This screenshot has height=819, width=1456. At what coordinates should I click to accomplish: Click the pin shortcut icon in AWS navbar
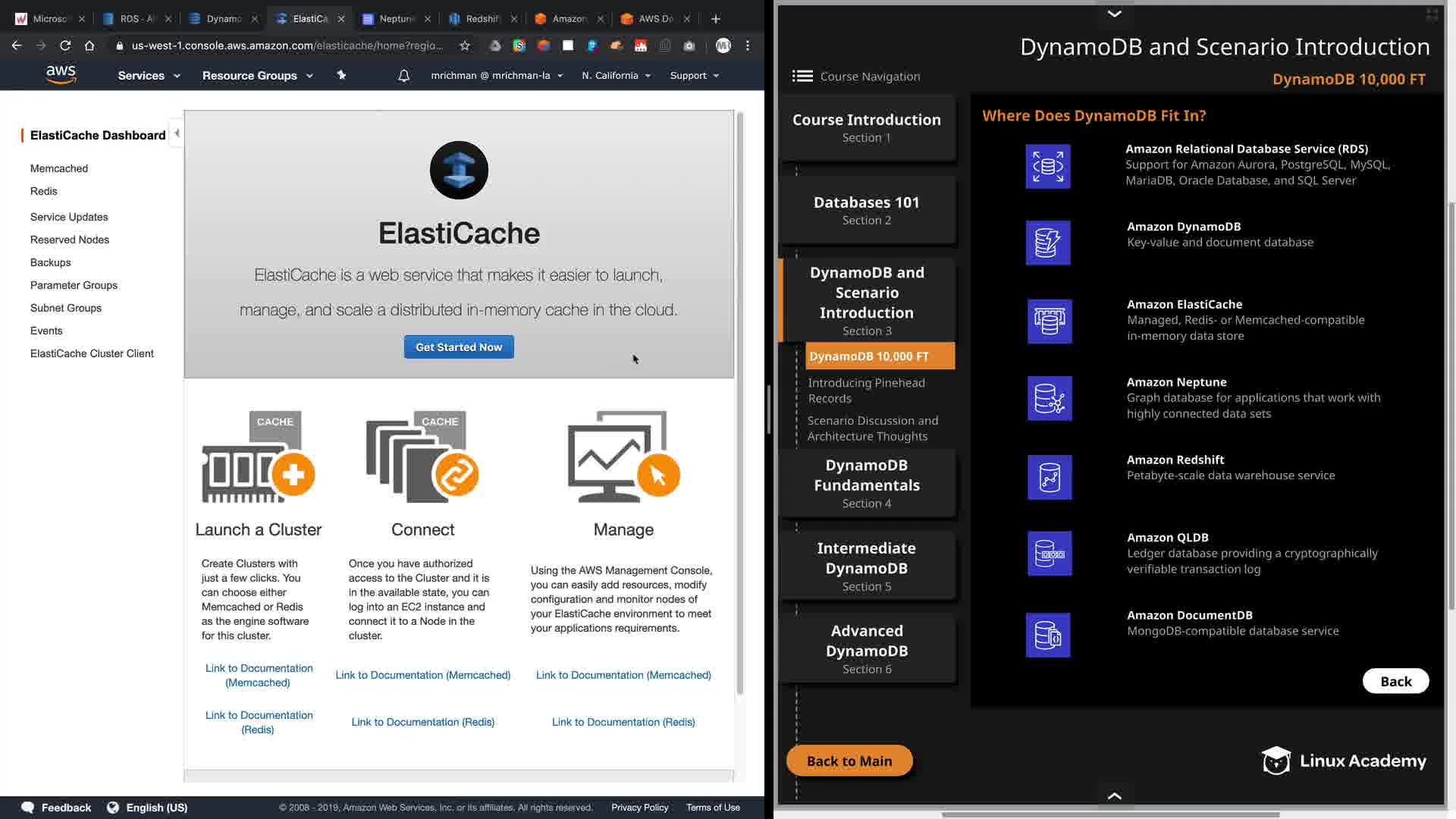341,75
